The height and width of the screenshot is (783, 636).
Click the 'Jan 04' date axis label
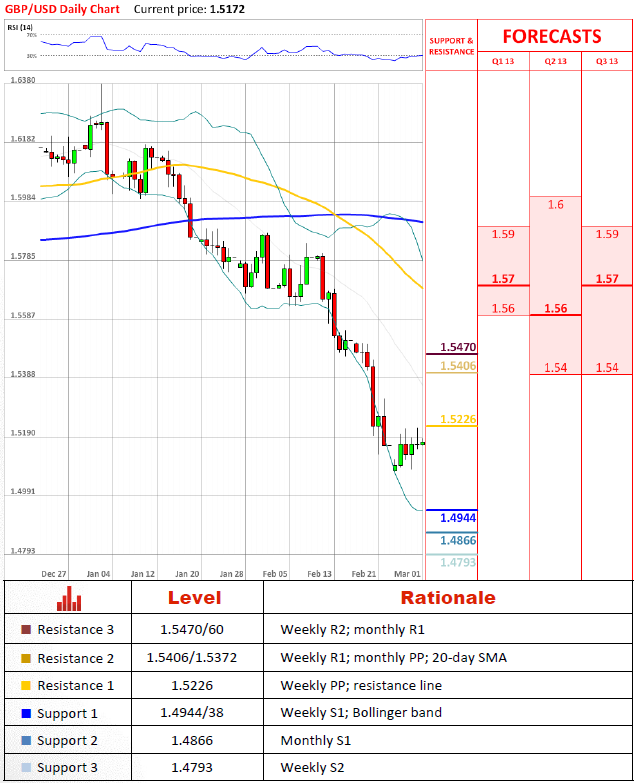[x=98, y=574]
